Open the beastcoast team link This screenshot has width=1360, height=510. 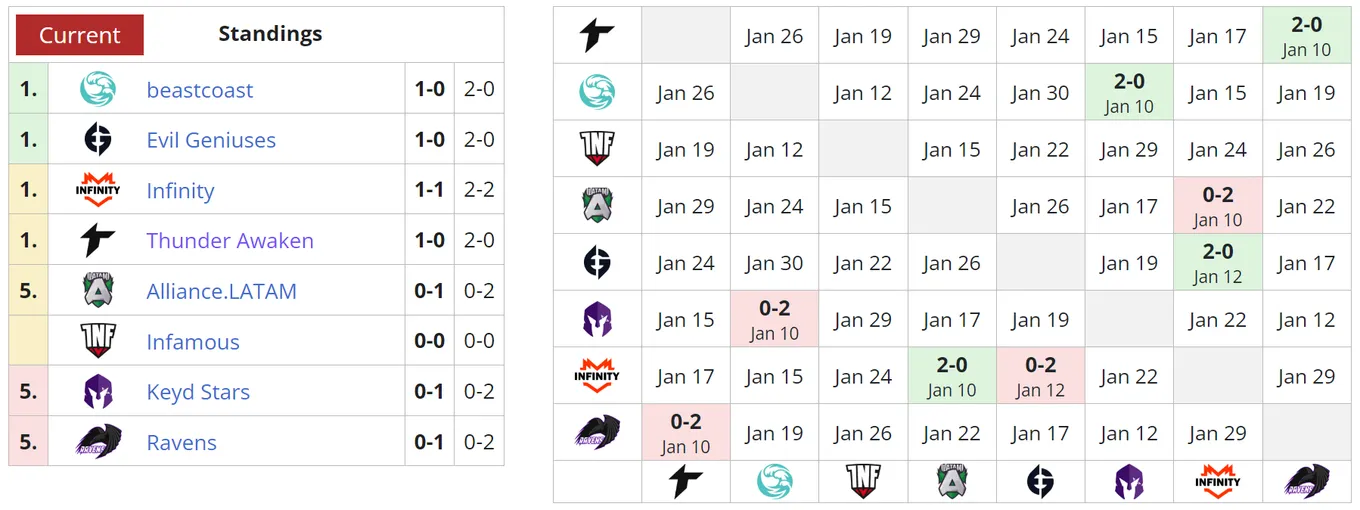[200, 90]
